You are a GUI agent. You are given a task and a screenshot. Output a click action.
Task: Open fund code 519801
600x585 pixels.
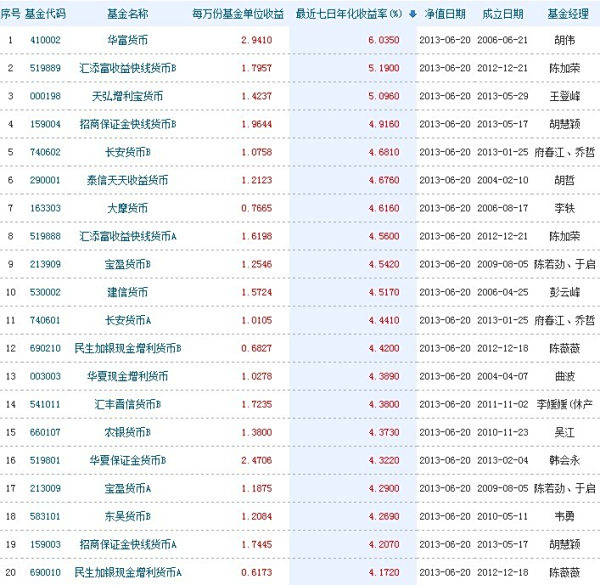[x=45, y=460]
